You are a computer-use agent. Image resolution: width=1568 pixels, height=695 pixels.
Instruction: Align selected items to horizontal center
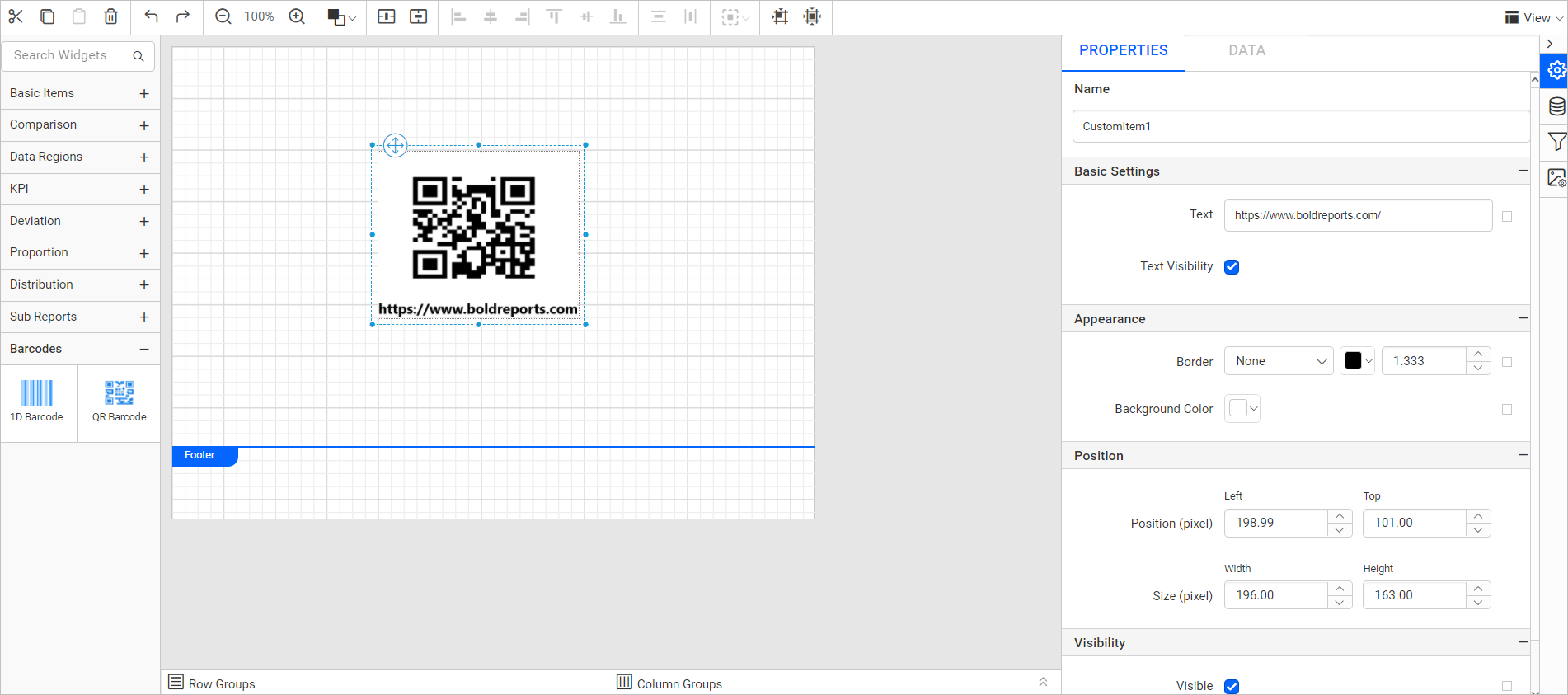[491, 16]
